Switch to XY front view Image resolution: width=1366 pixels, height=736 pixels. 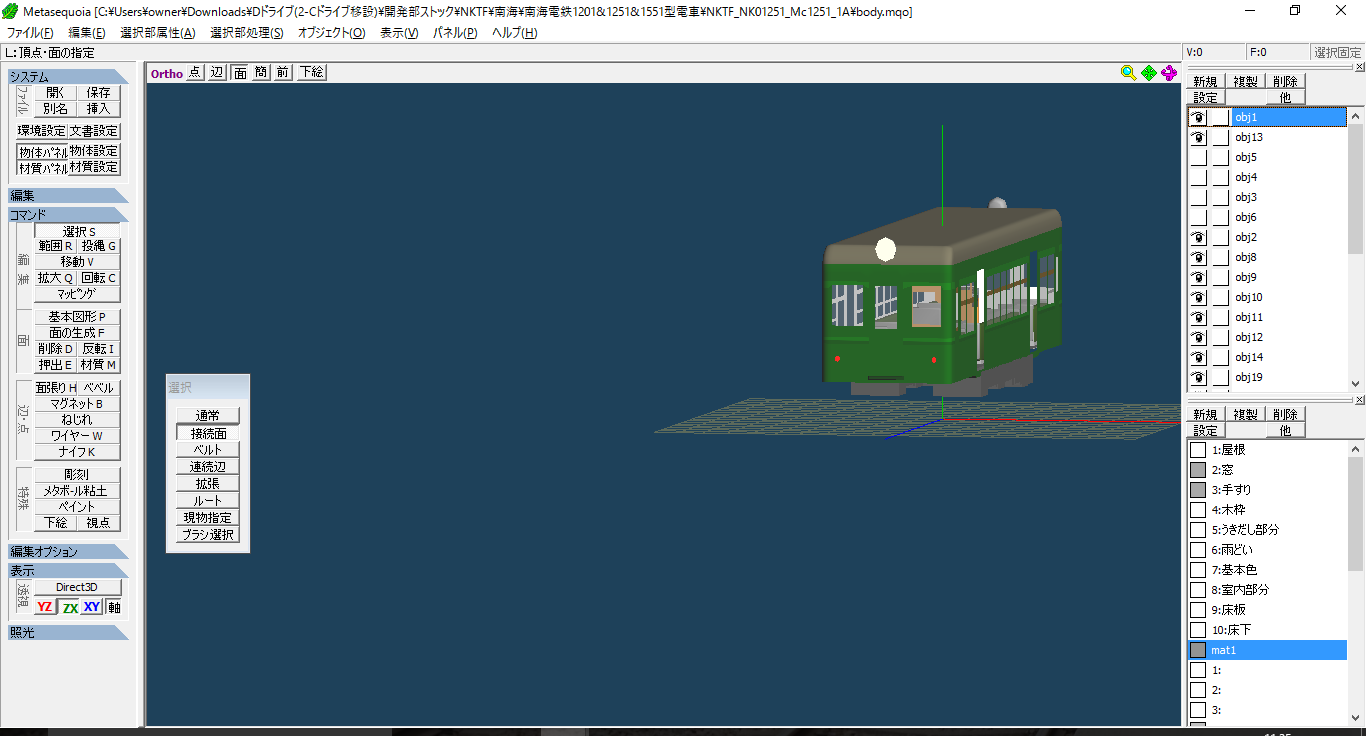pos(92,607)
